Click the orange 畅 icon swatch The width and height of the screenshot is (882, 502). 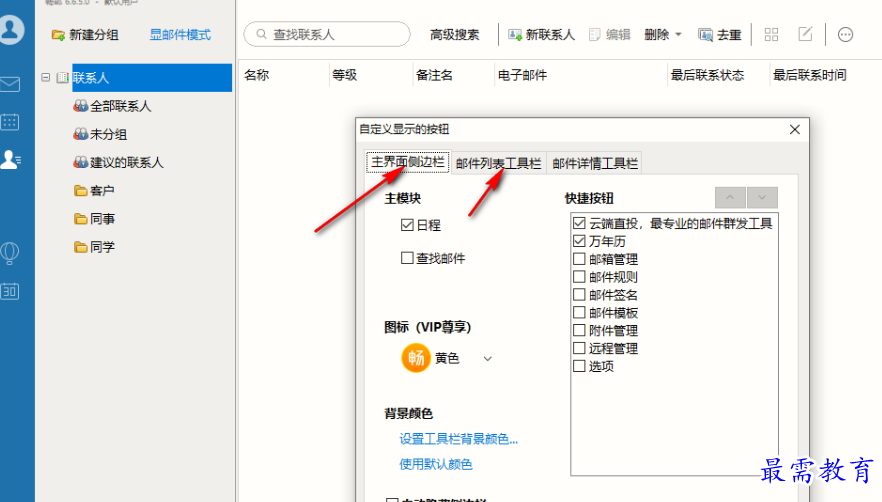(416, 358)
